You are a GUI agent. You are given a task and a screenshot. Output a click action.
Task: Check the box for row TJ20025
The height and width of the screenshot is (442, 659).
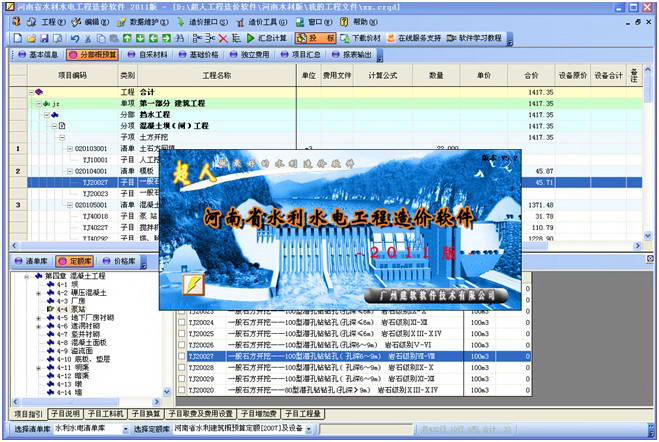[182, 334]
